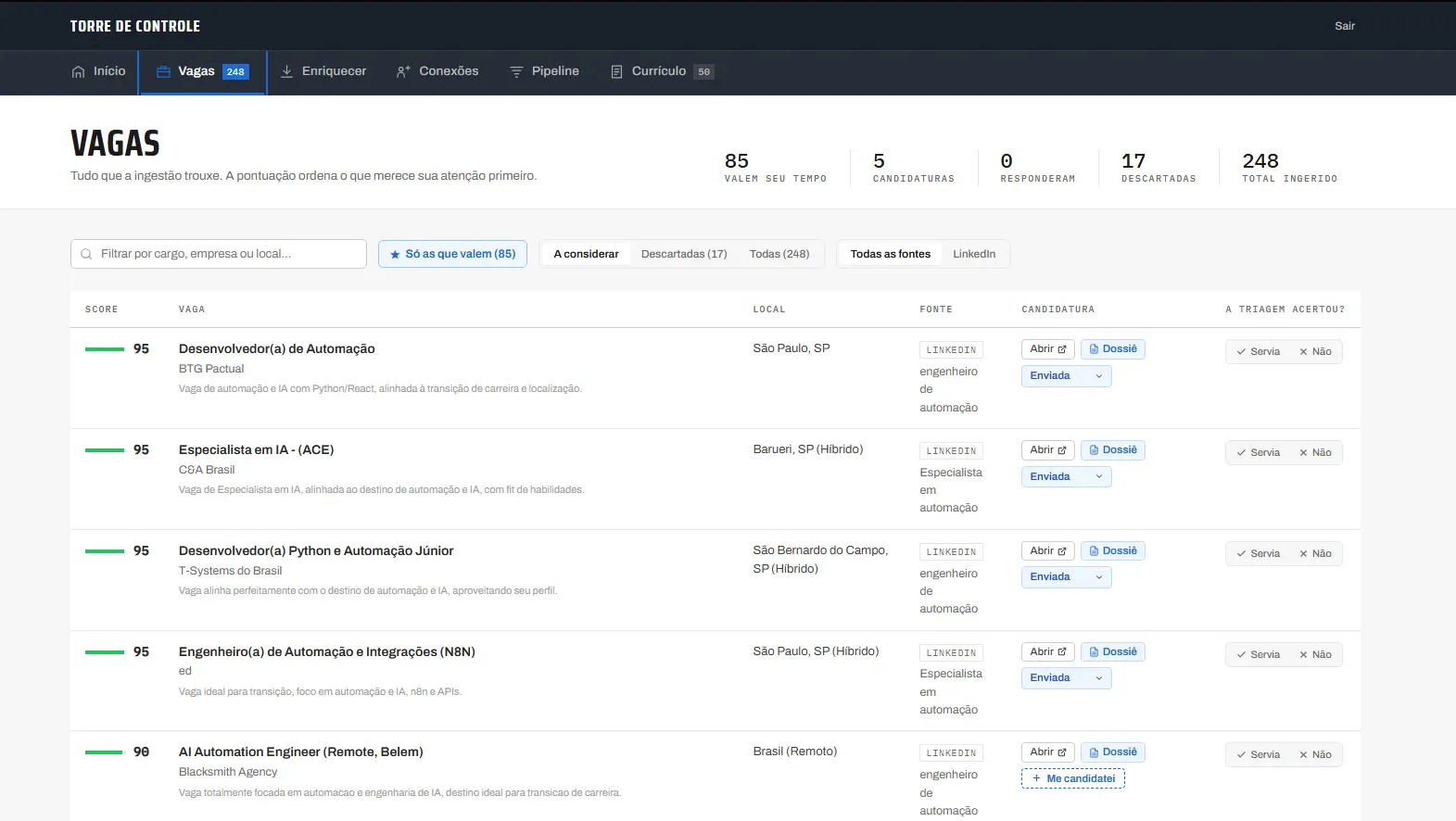The image size is (1456, 821).
Task: Open Dossiê for T-Systems do Brasil job
Action: (x=1113, y=551)
